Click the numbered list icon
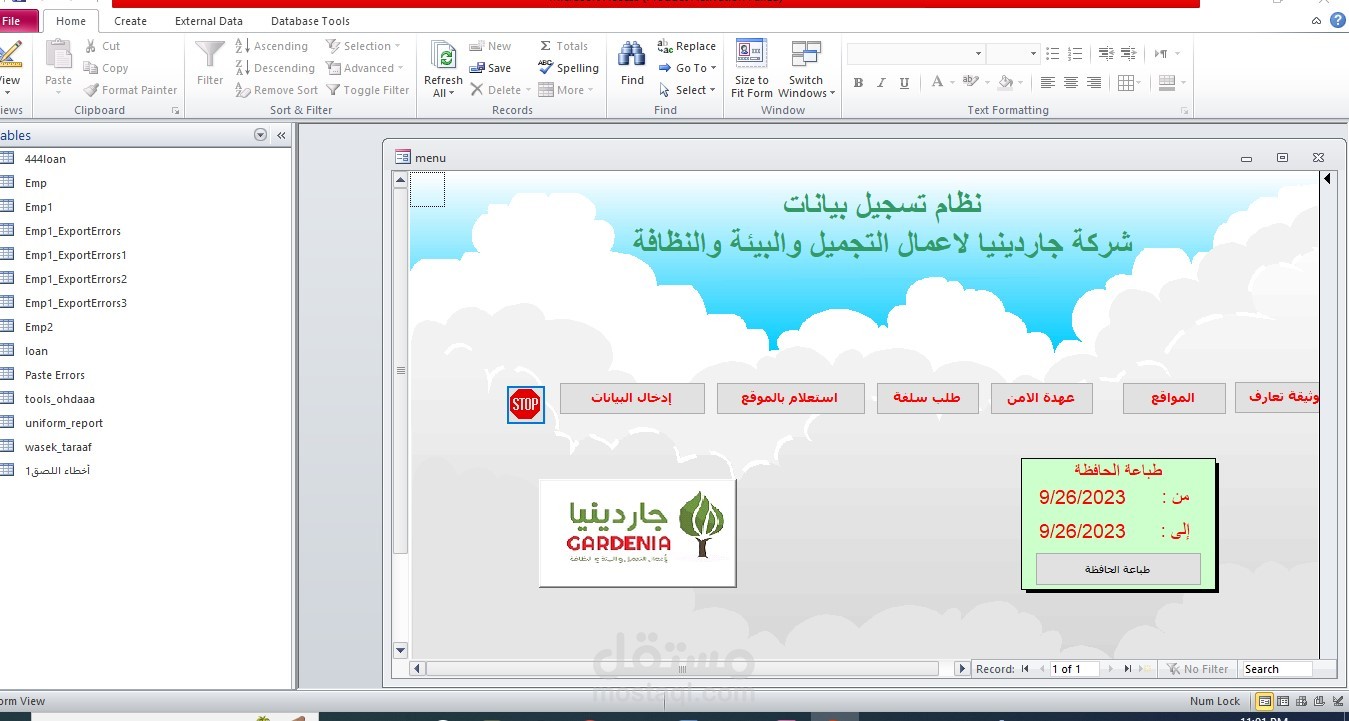The image size is (1349, 721). [x=1076, y=54]
